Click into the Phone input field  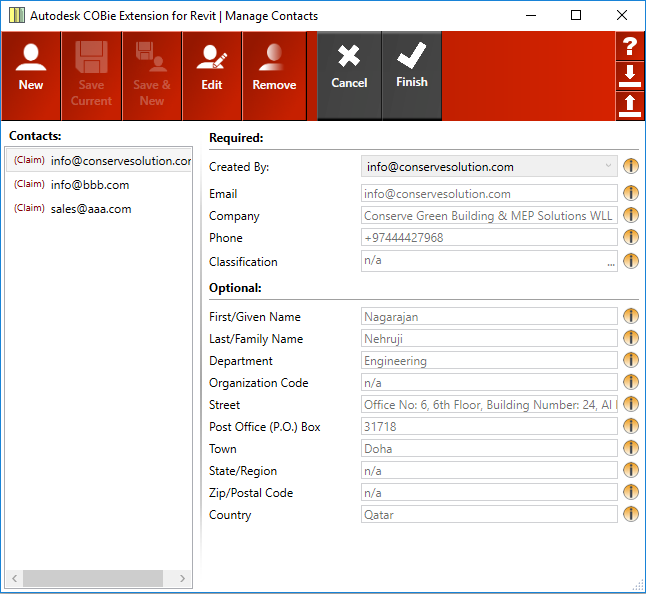tap(488, 238)
